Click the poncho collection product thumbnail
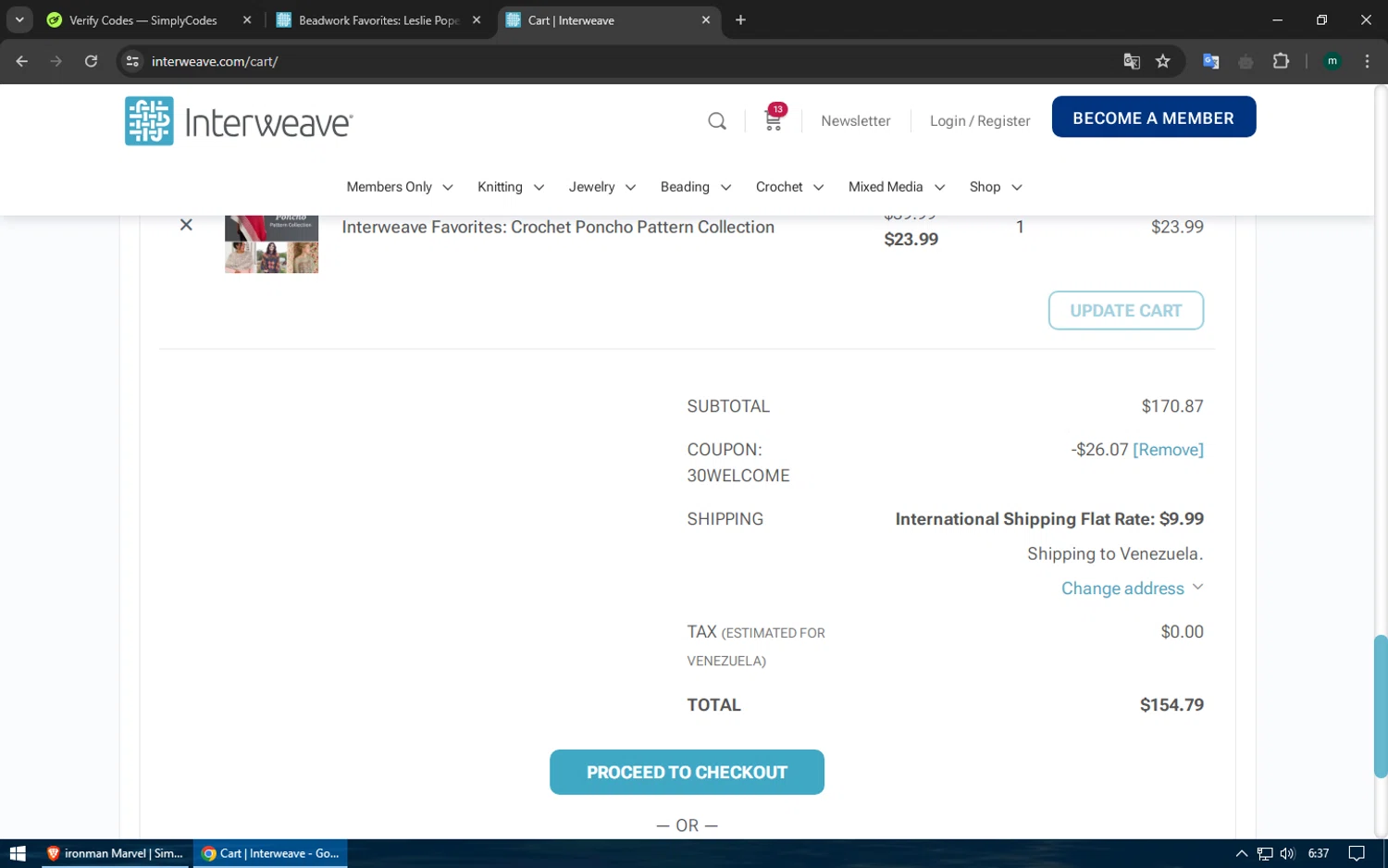1388x868 pixels. point(271,244)
